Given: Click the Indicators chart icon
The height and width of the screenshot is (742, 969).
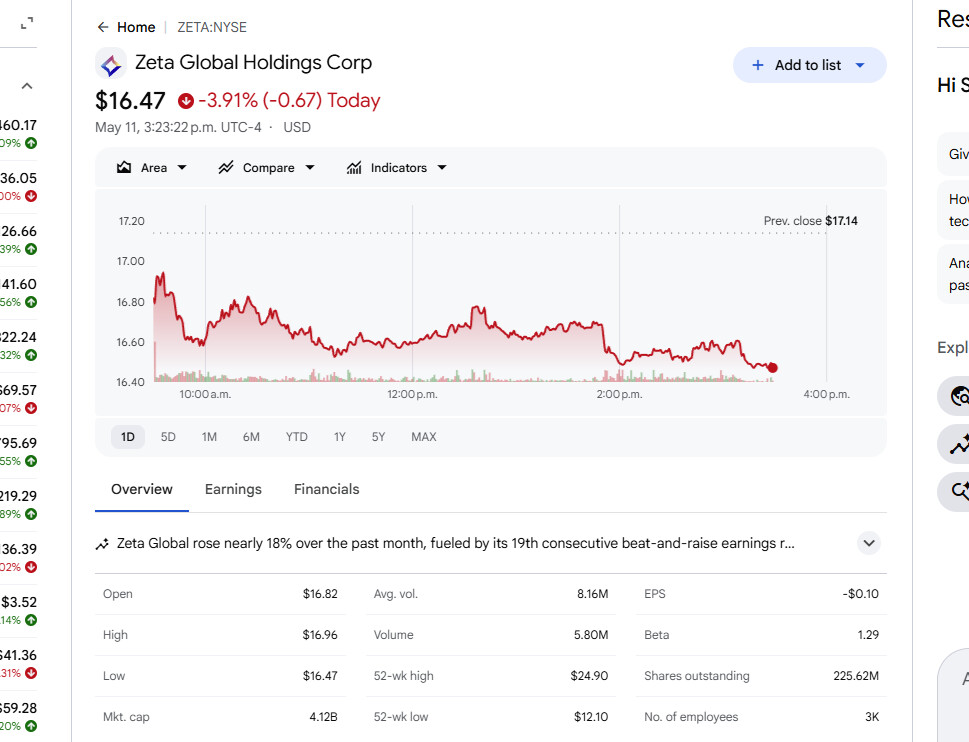Looking at the screenshot, I should 354,167.
